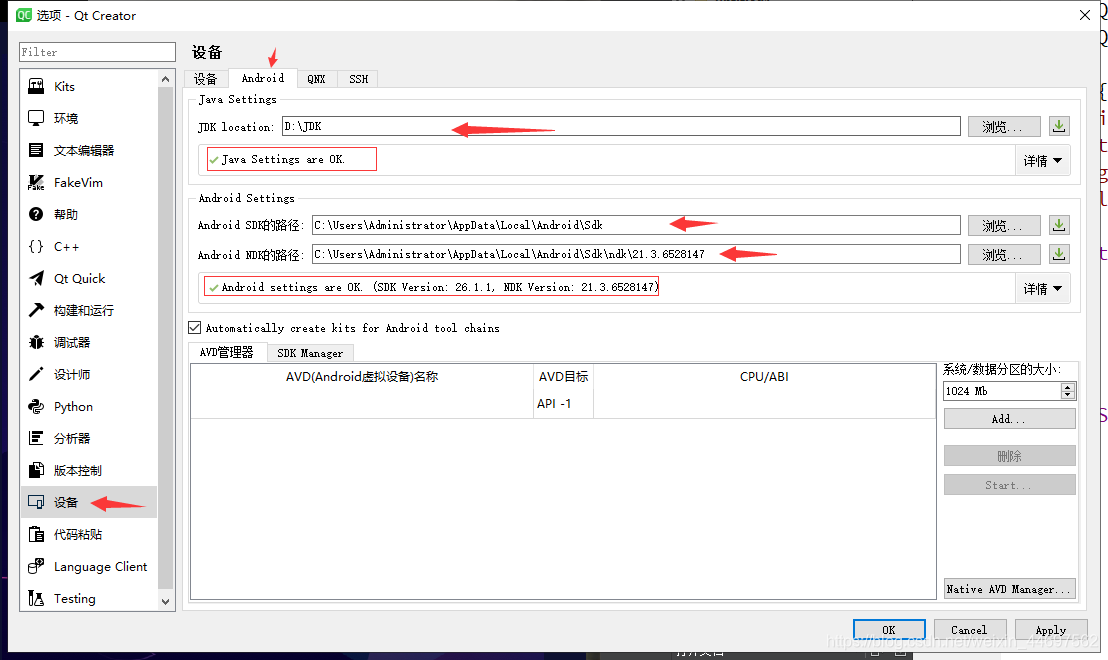
Task: Click the Cancel button
Action: (x=969, y=630)
